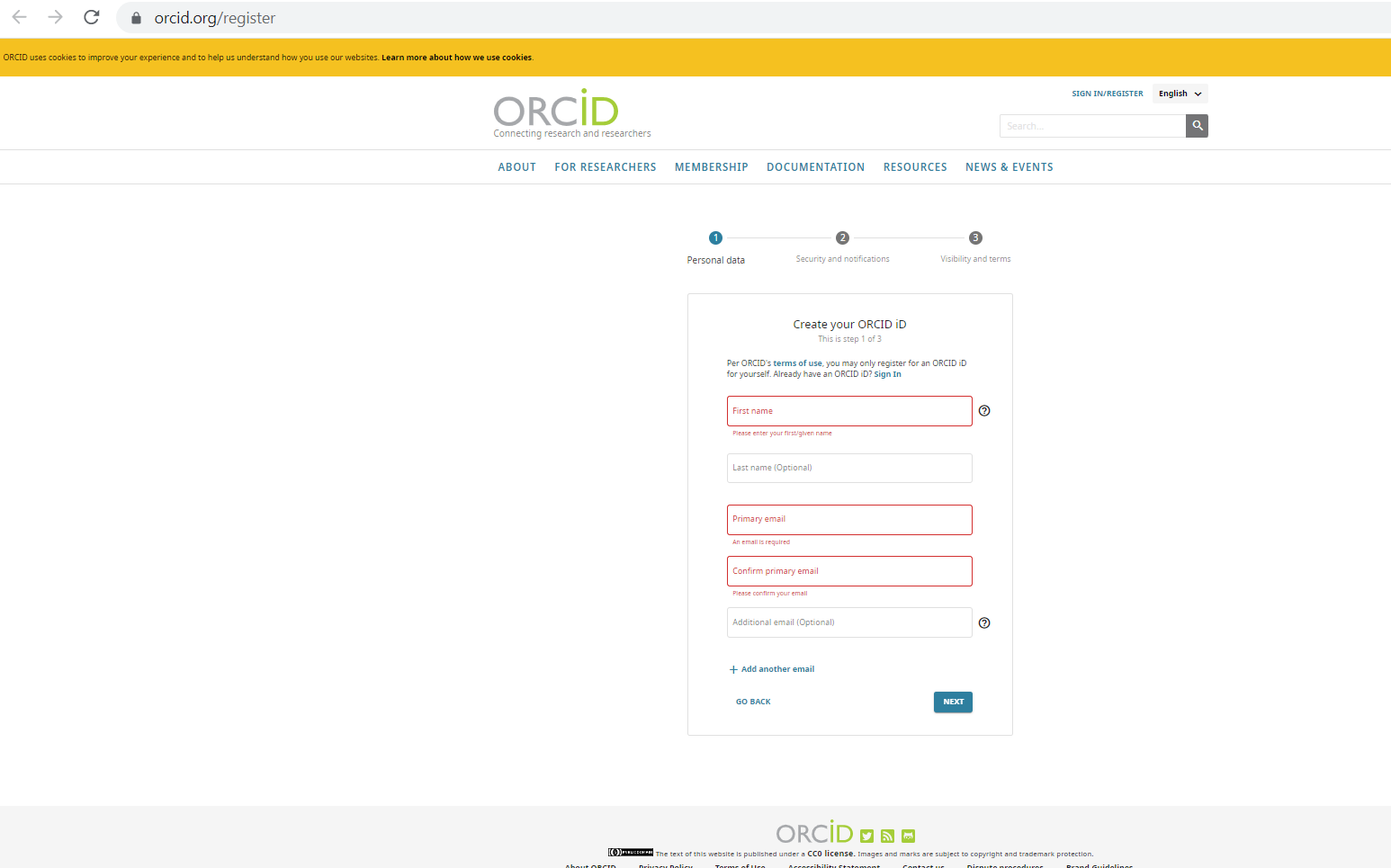Expand the English language dropdown

click(x=1180, y=94)
